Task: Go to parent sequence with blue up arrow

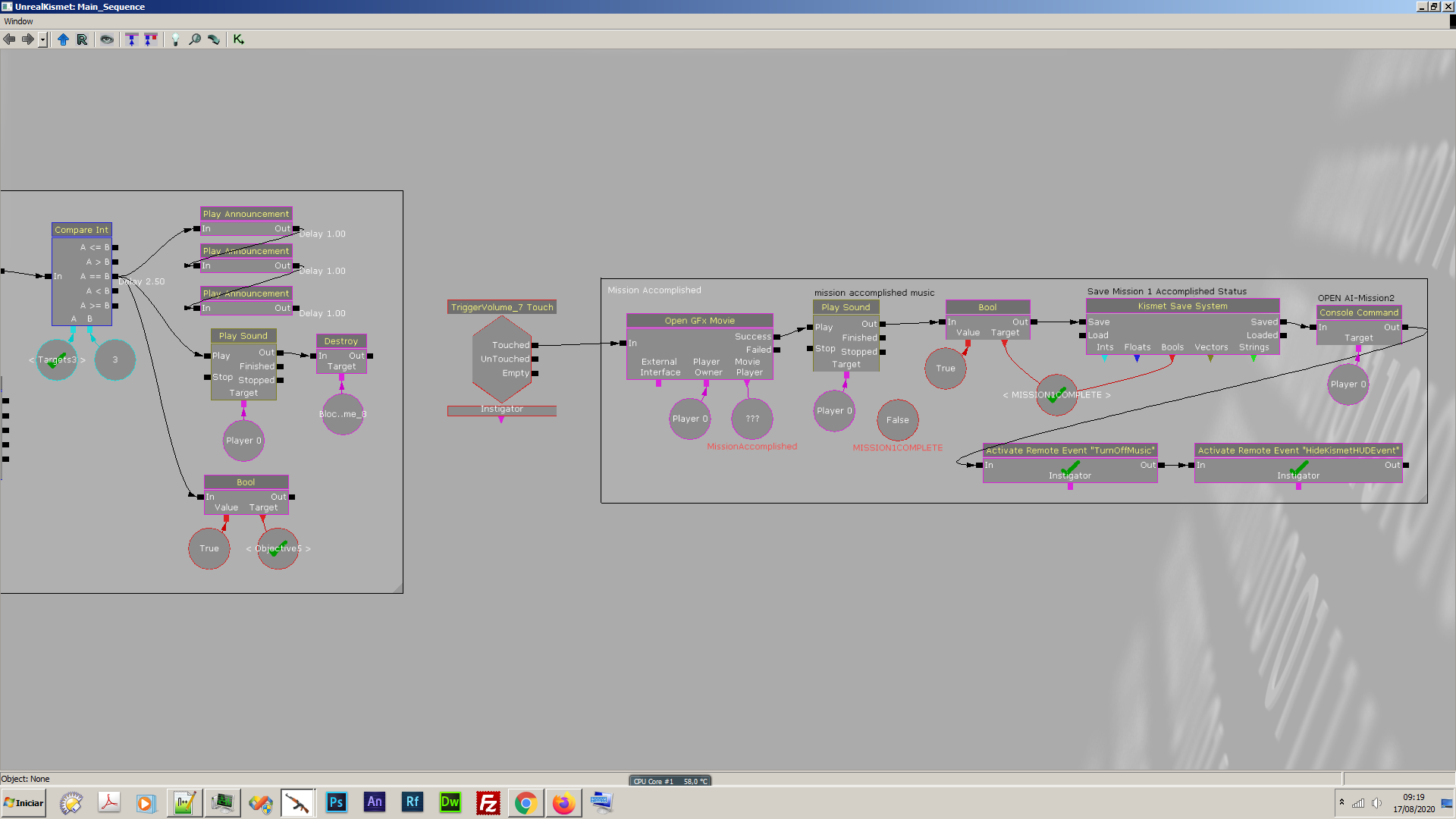Action: pyautogui.click(x=63, y=39)
